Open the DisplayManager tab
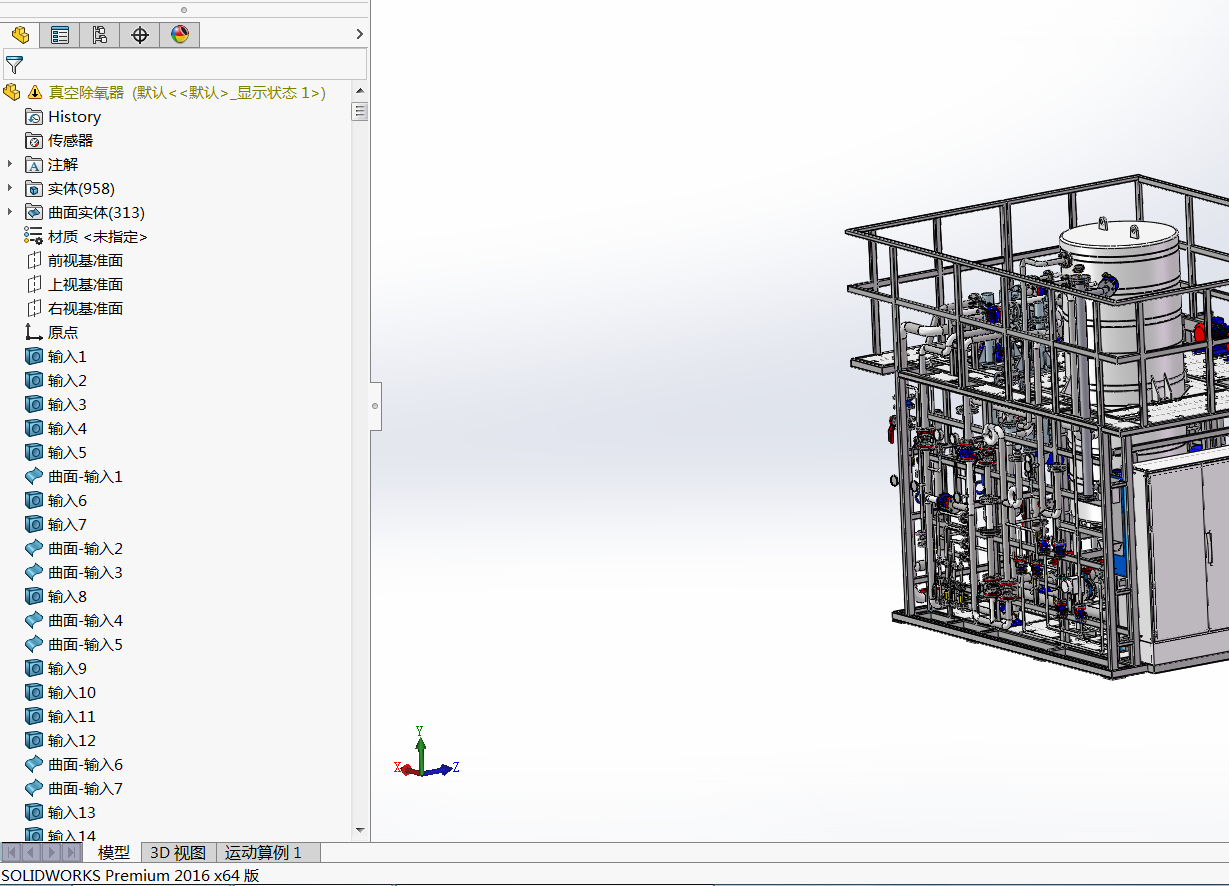 click(180, 35)
